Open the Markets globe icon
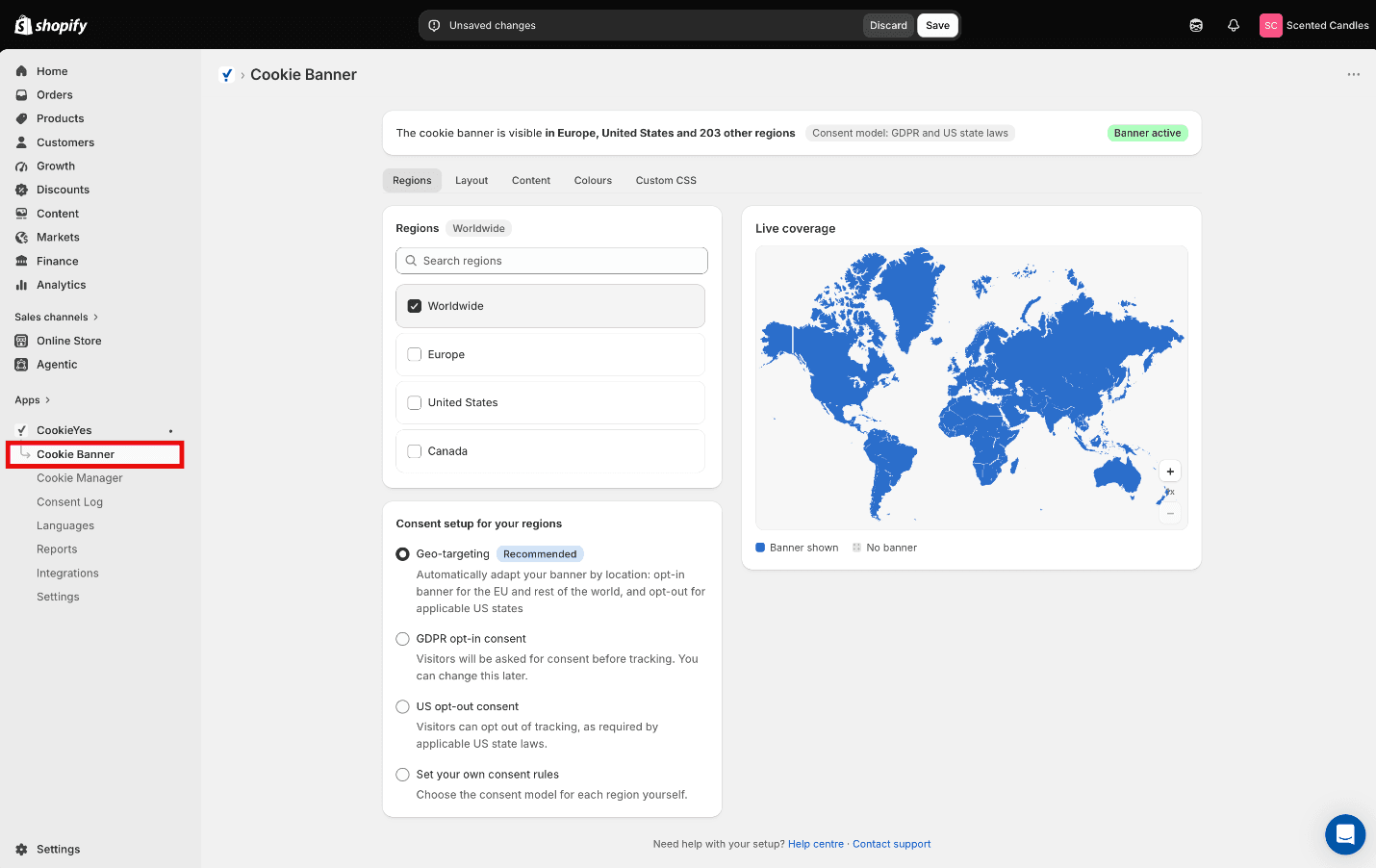Screen dimensions: 1376x868 tap(21, 238)
